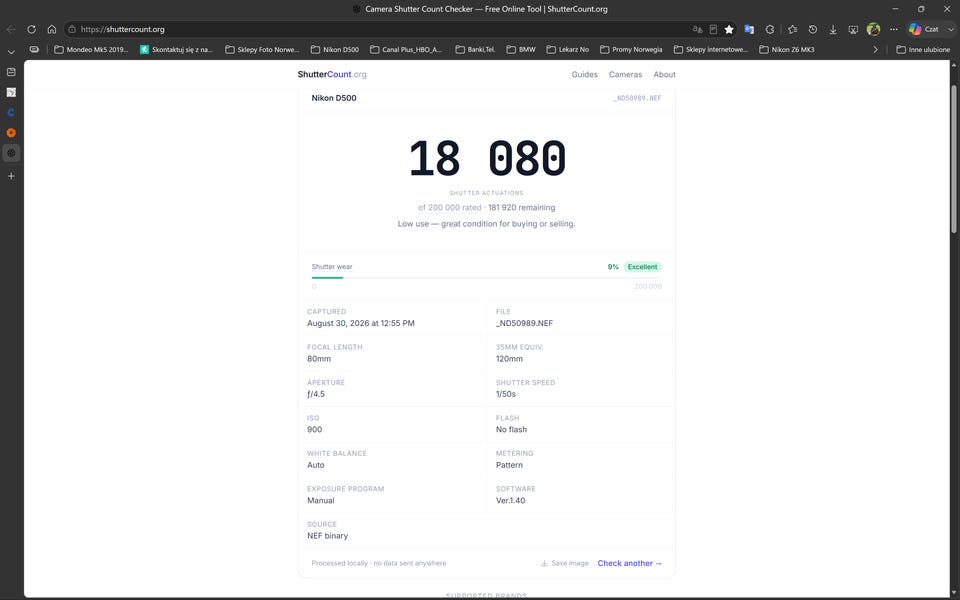Click the 1/50s shutter speed value
The image size is (960, 600).
coord(506,394)
